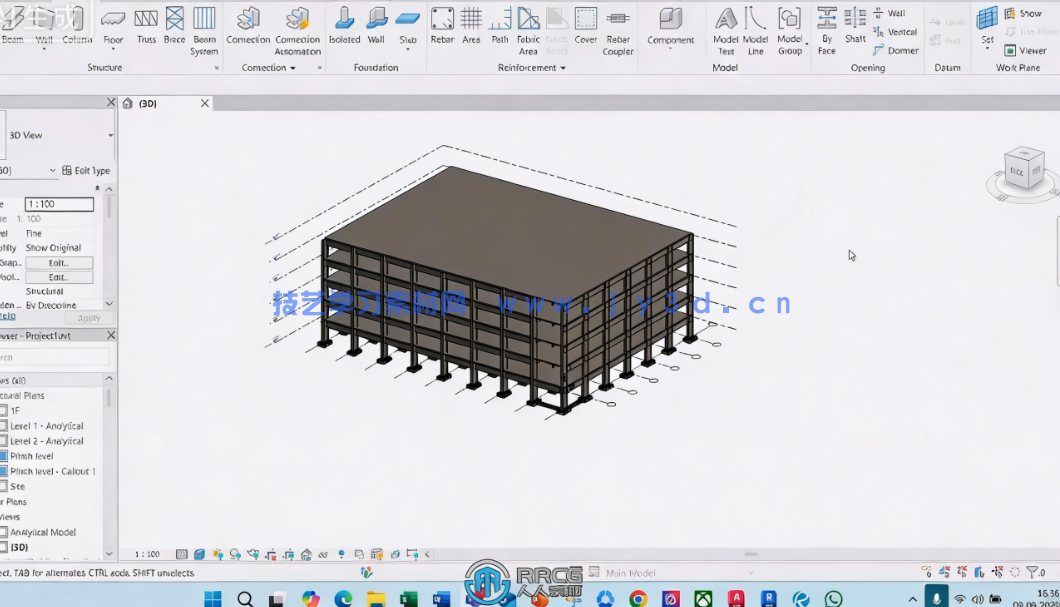Screen dimensions: 1060x607
Task: Open the 3D View type selector dropdown
Action: click(x=110, y=136)
